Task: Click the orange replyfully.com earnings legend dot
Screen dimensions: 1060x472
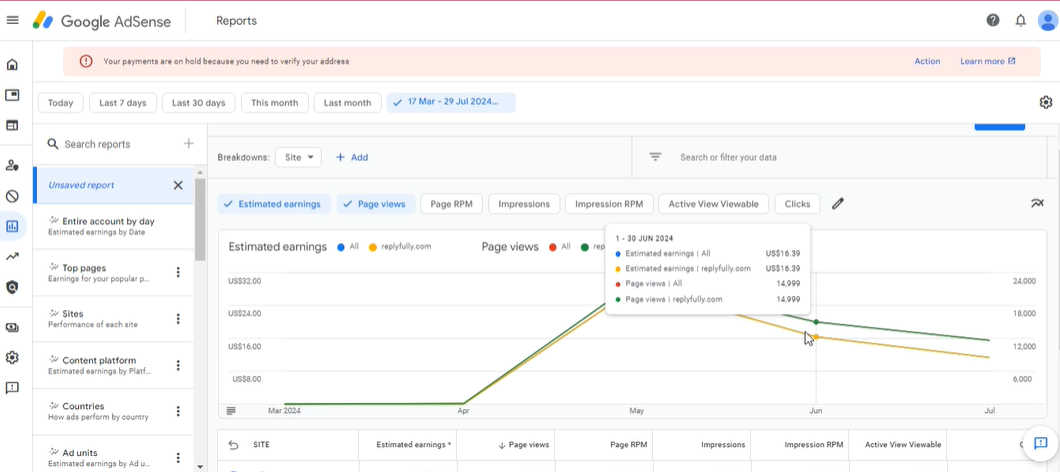Action: (x=372, y=247)
